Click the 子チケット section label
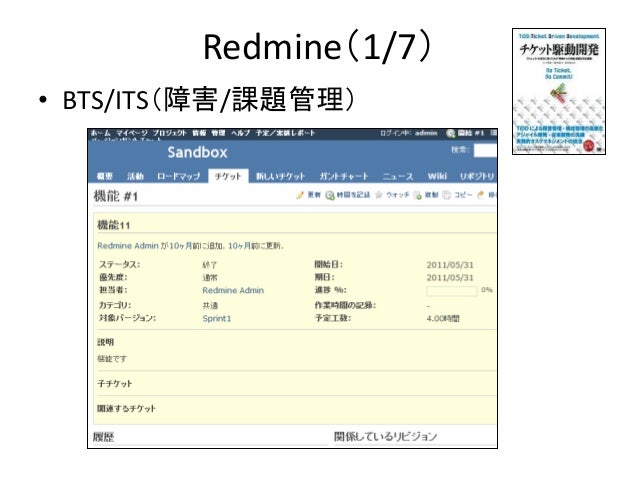The width and height of the screenshot is (638, 479). click(x=115, y=384)
